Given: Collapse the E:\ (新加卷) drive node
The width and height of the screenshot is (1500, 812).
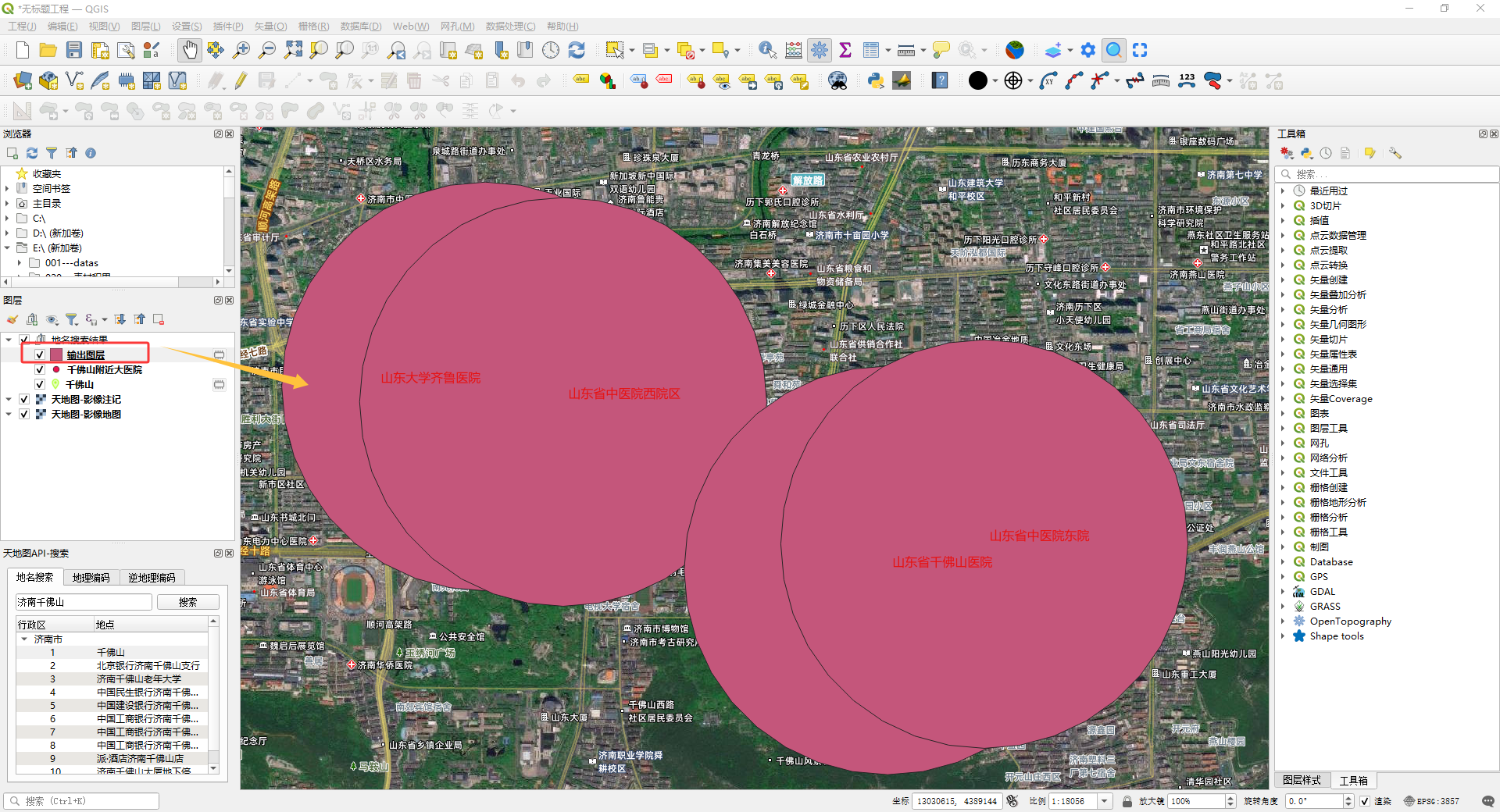Looking at the screenshot, I should 7,248.
